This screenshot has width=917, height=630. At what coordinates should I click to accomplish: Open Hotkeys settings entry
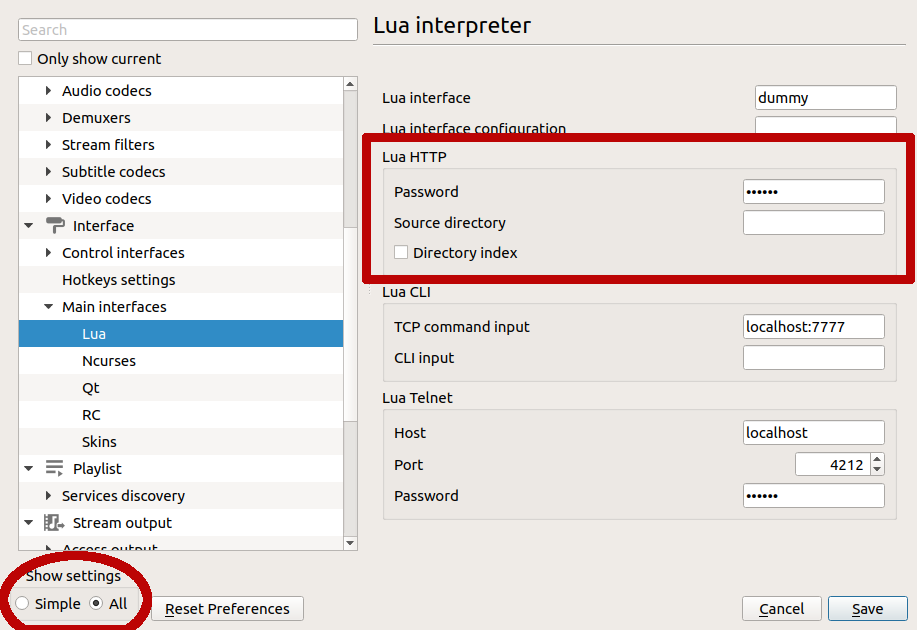click(x=118, y=280)
